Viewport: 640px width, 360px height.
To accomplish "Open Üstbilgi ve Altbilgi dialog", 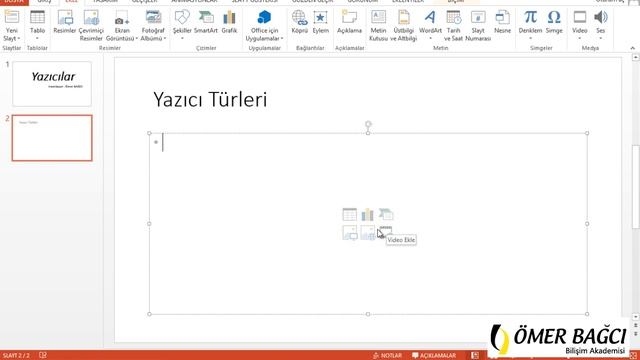I will point(404,26).
